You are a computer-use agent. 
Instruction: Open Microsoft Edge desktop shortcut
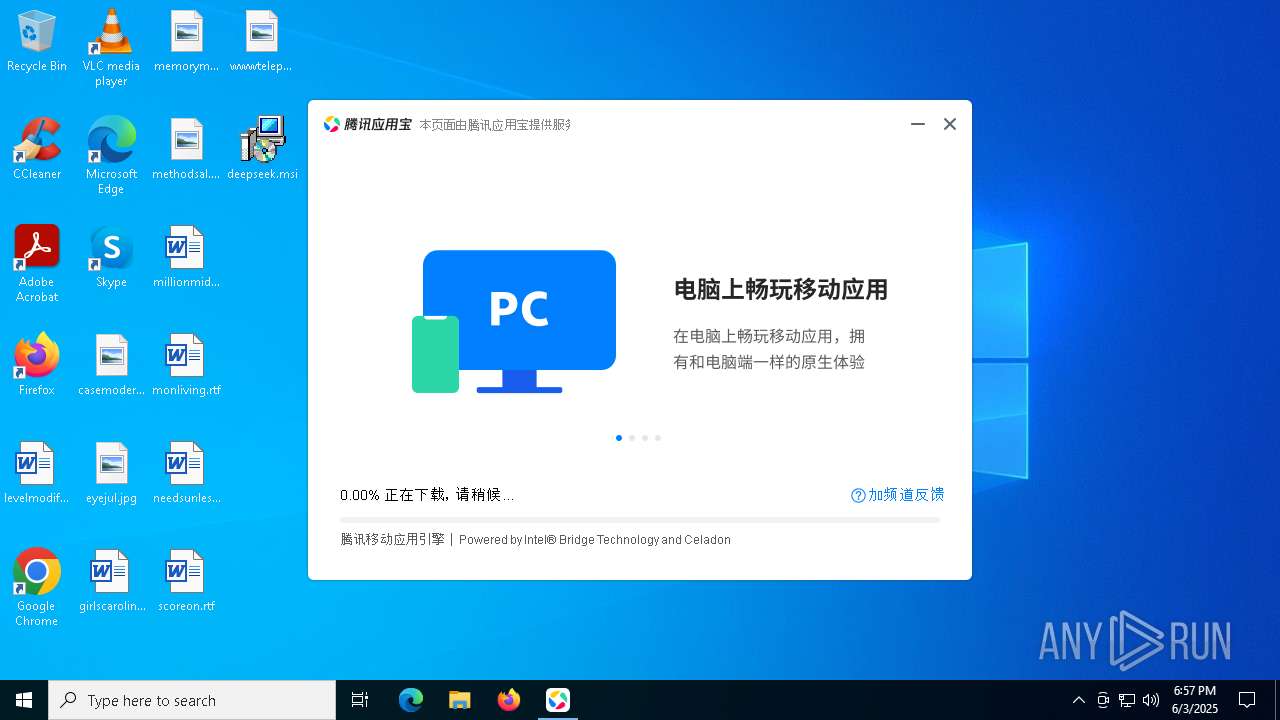pos(111,155)
